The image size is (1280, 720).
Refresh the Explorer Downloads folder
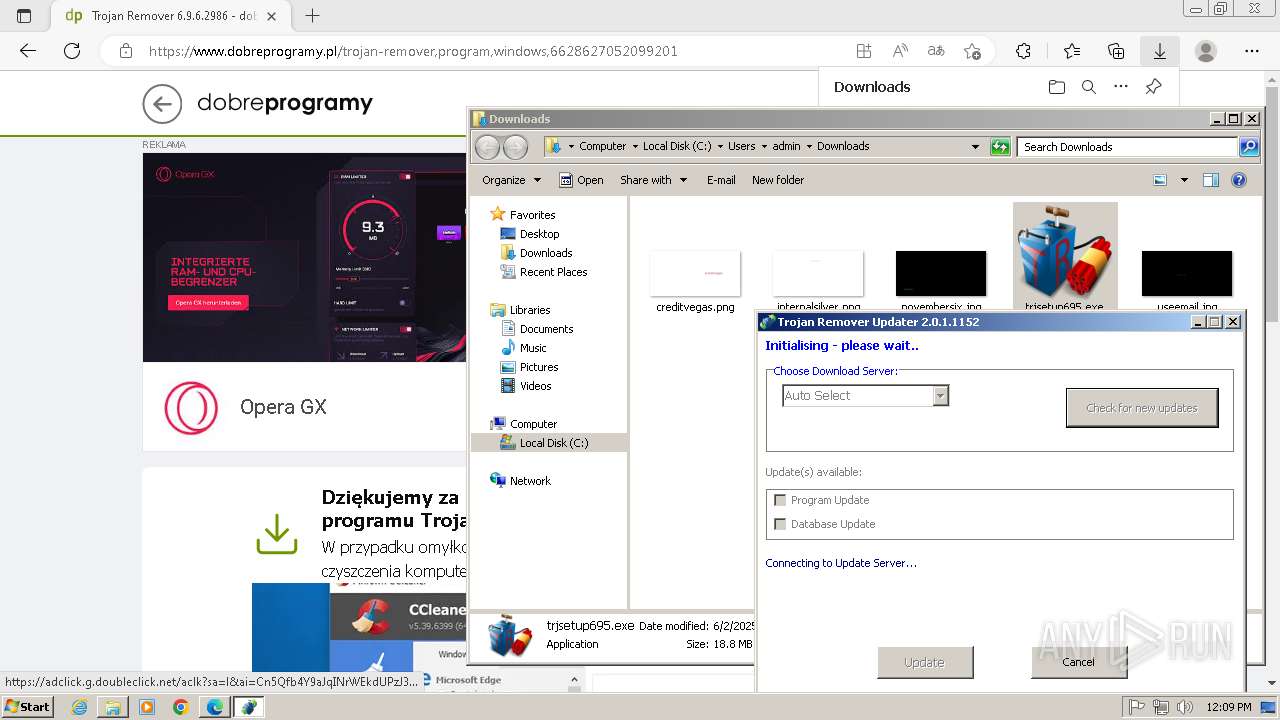1000,147
